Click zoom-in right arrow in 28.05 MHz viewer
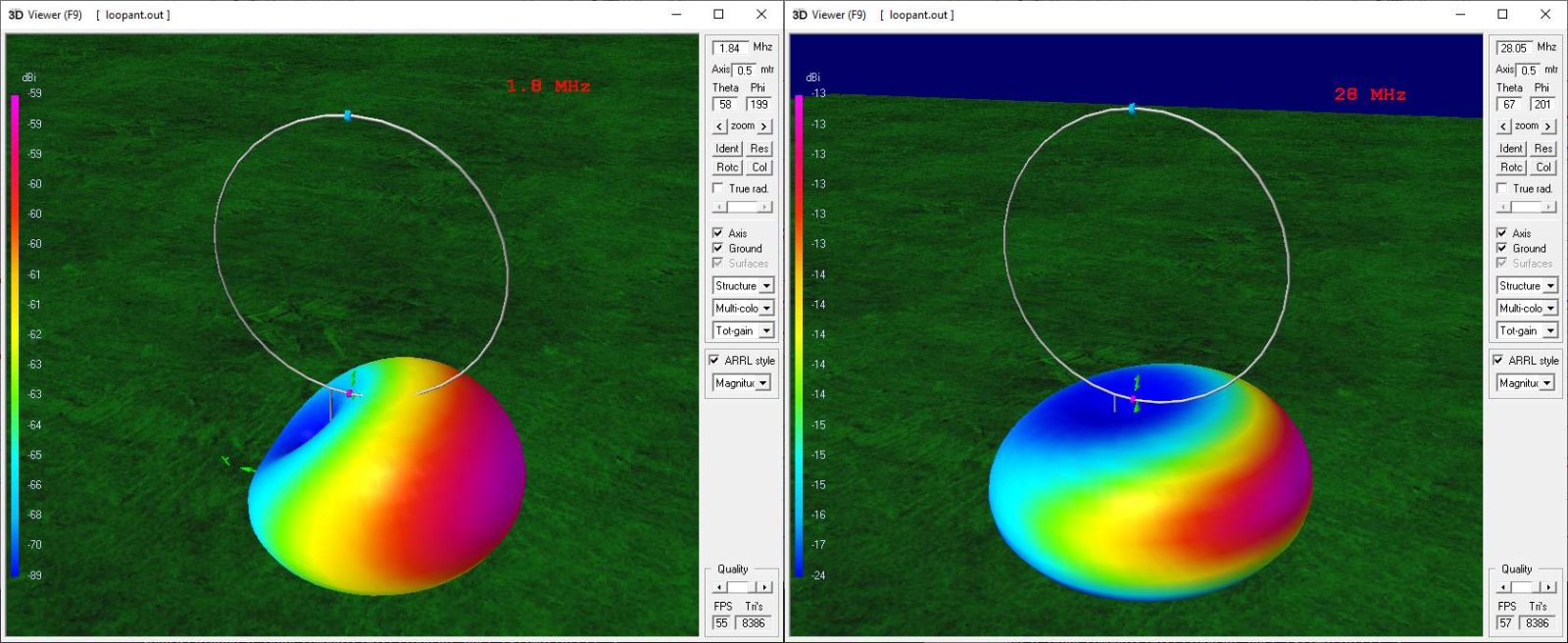Image resolution: width=1568 pixels, height=643 pixels. (1548, 126)
